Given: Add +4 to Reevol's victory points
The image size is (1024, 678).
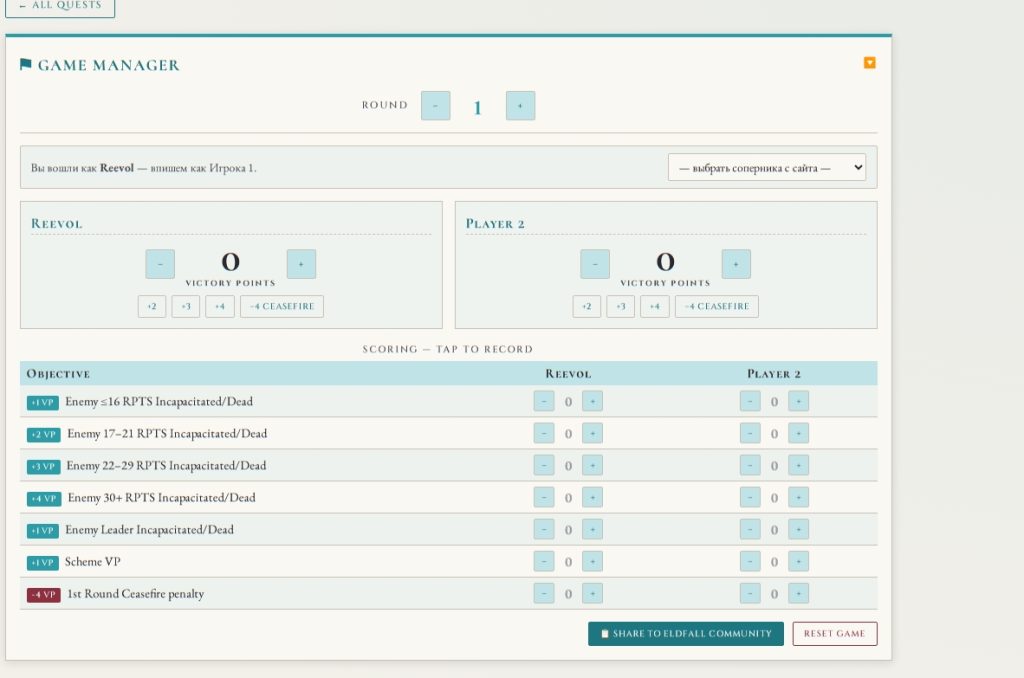Looking at the screenshot, I should coord(219,306).
